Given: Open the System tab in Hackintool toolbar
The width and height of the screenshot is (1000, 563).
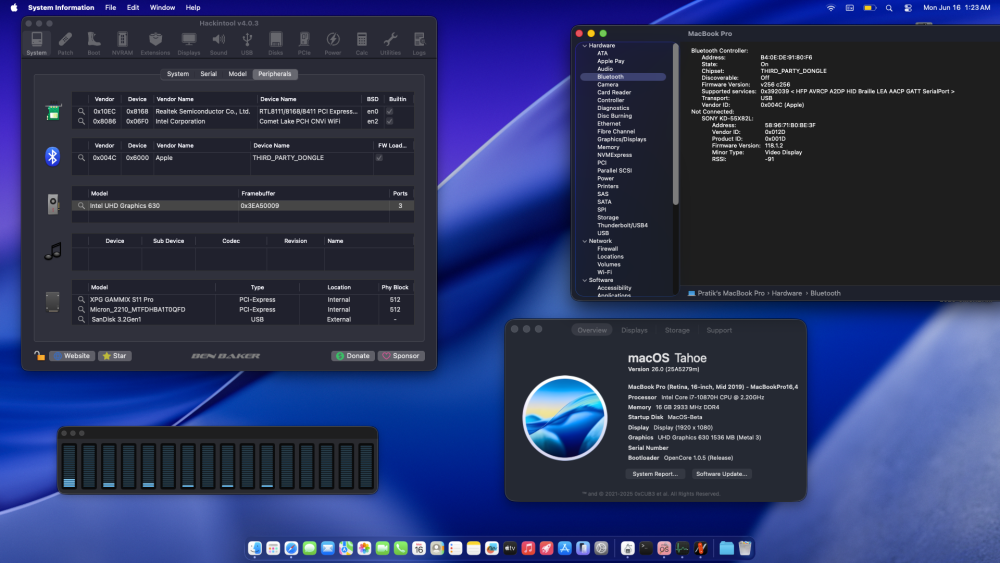Looking at the screenshot, I should (36, 43).
